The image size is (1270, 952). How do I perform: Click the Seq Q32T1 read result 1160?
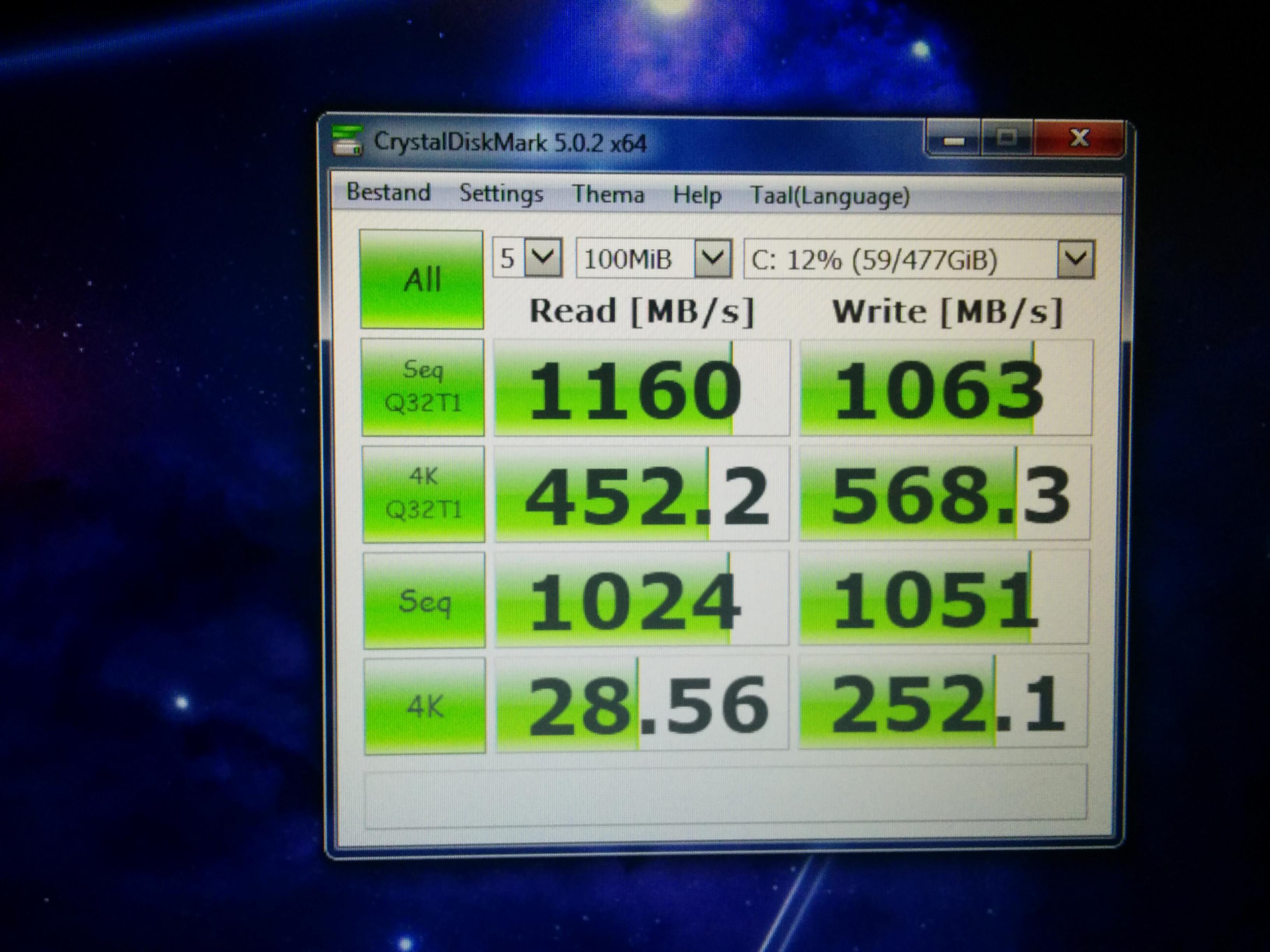click(642, 388)
